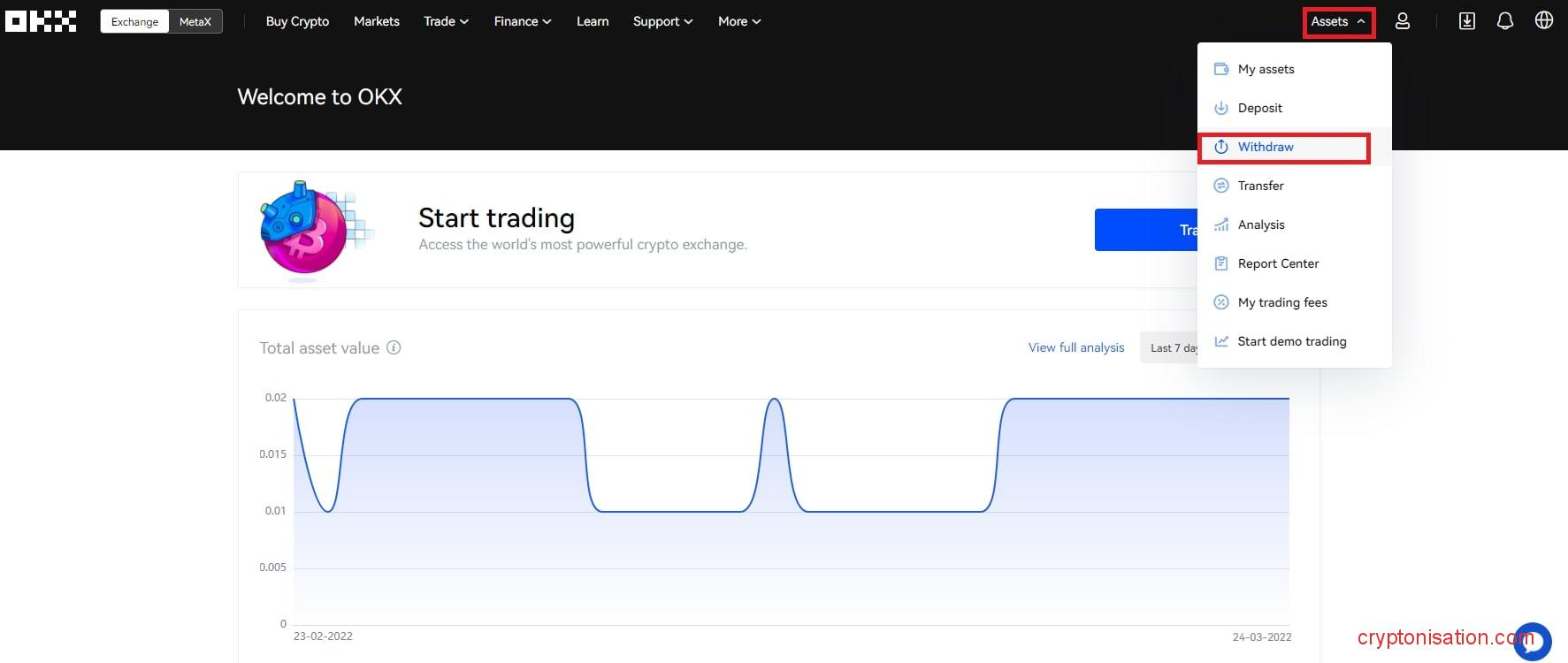Open the notifications bell
This screenshot has width=1568, height=663.
tap(1505, 21)
